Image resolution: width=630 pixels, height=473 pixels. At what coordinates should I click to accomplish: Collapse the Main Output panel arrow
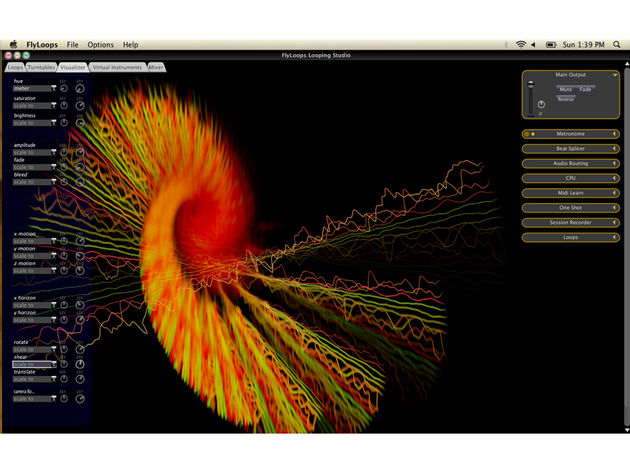pos(615,75)
